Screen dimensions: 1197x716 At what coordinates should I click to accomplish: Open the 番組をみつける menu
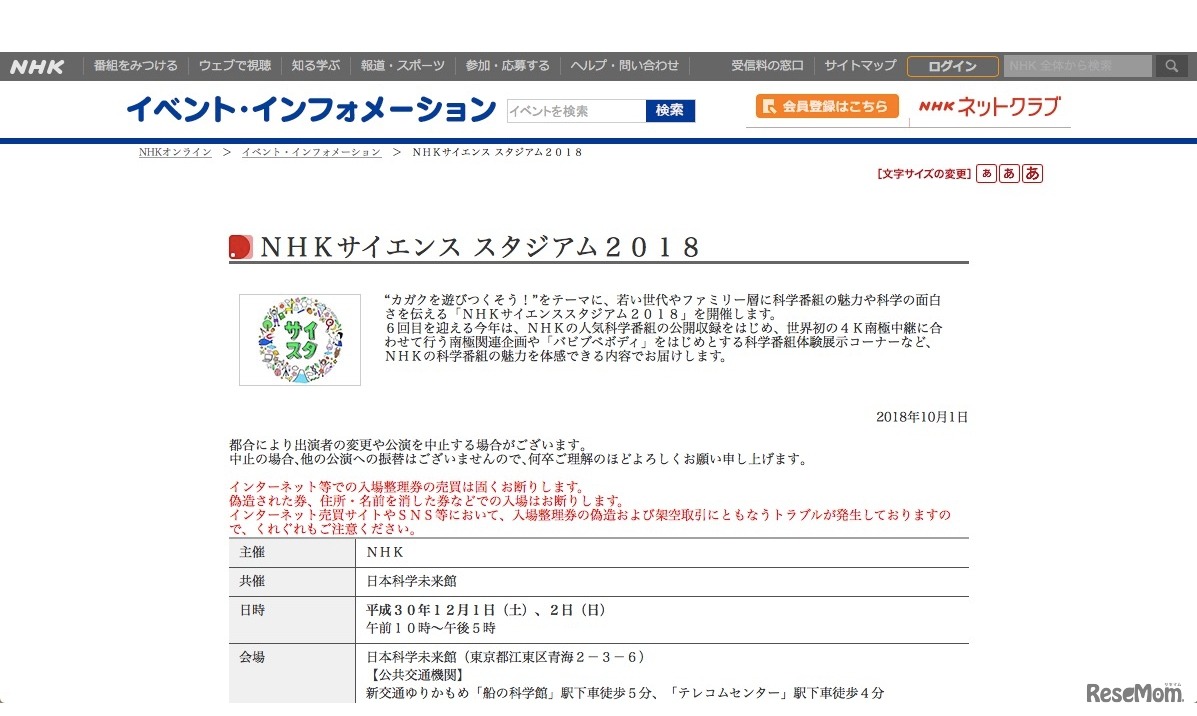coord(135,66)
